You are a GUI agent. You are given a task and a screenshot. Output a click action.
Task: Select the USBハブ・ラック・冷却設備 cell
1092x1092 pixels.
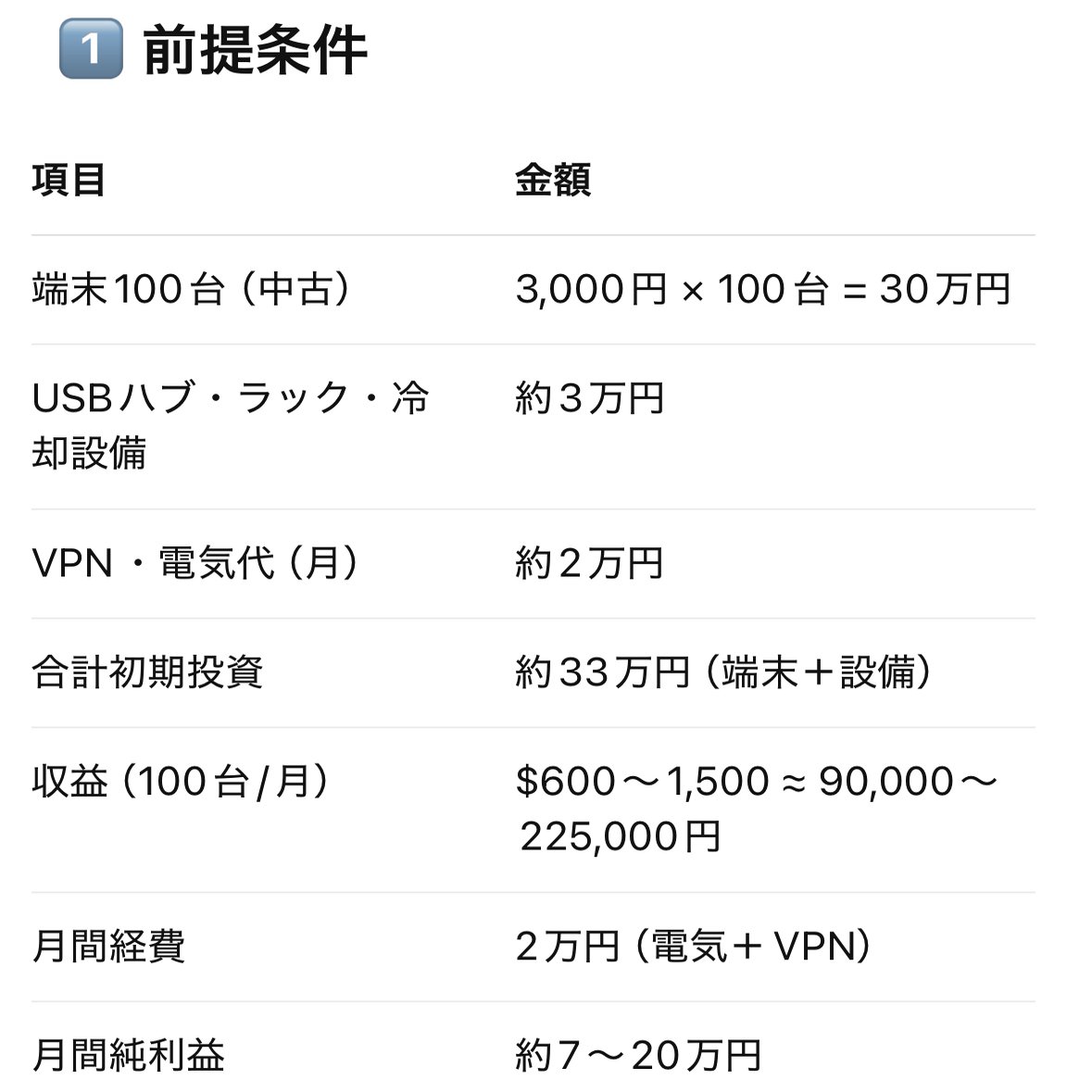tap(231, 425)
